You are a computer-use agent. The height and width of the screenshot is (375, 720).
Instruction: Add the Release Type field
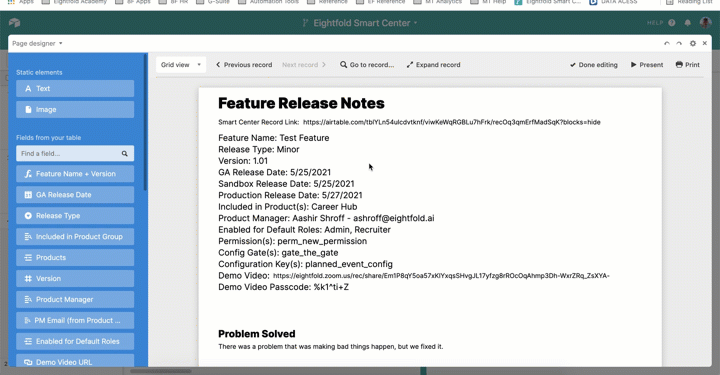pyautogui.click(x=75, y=216)
